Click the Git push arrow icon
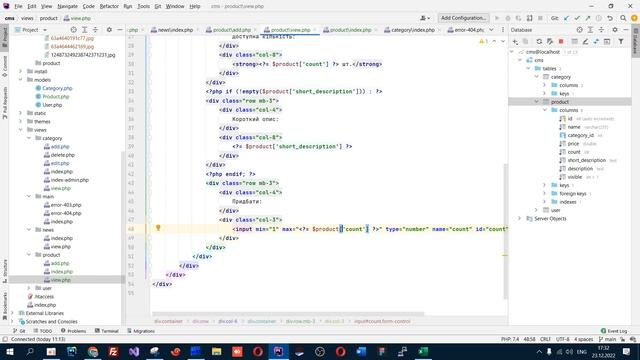Image resolution: width=640 pixels, height=360 pixels. click(x=588, y=18)
